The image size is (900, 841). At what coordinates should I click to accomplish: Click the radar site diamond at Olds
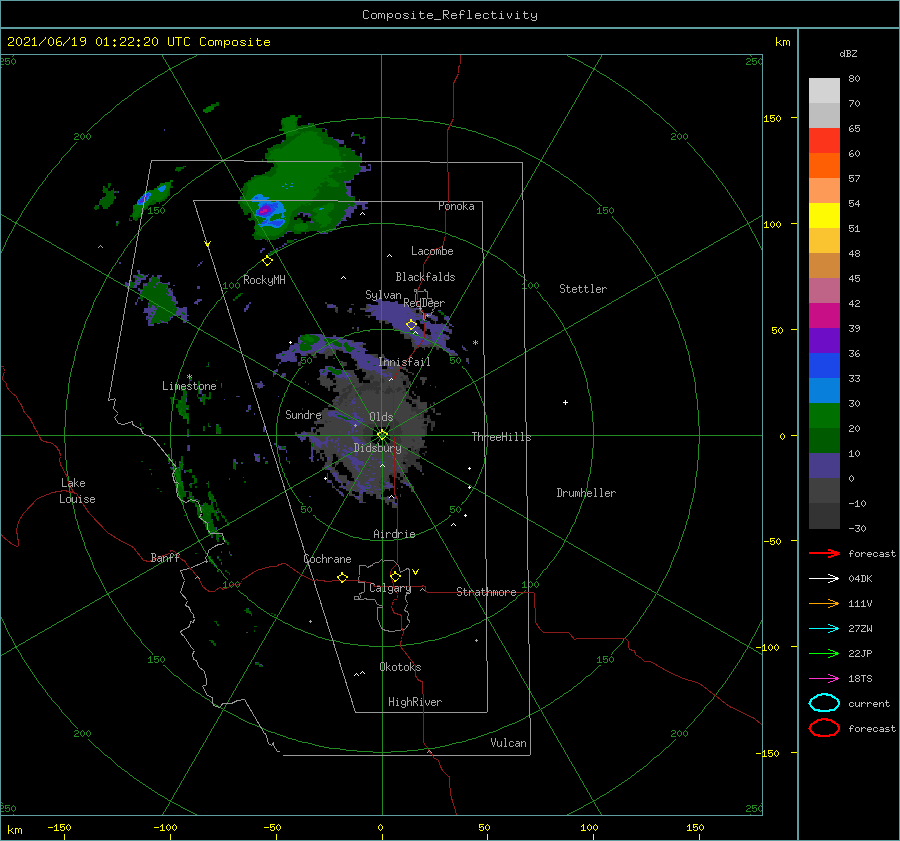pyautogui.click(x=382, y=435)
